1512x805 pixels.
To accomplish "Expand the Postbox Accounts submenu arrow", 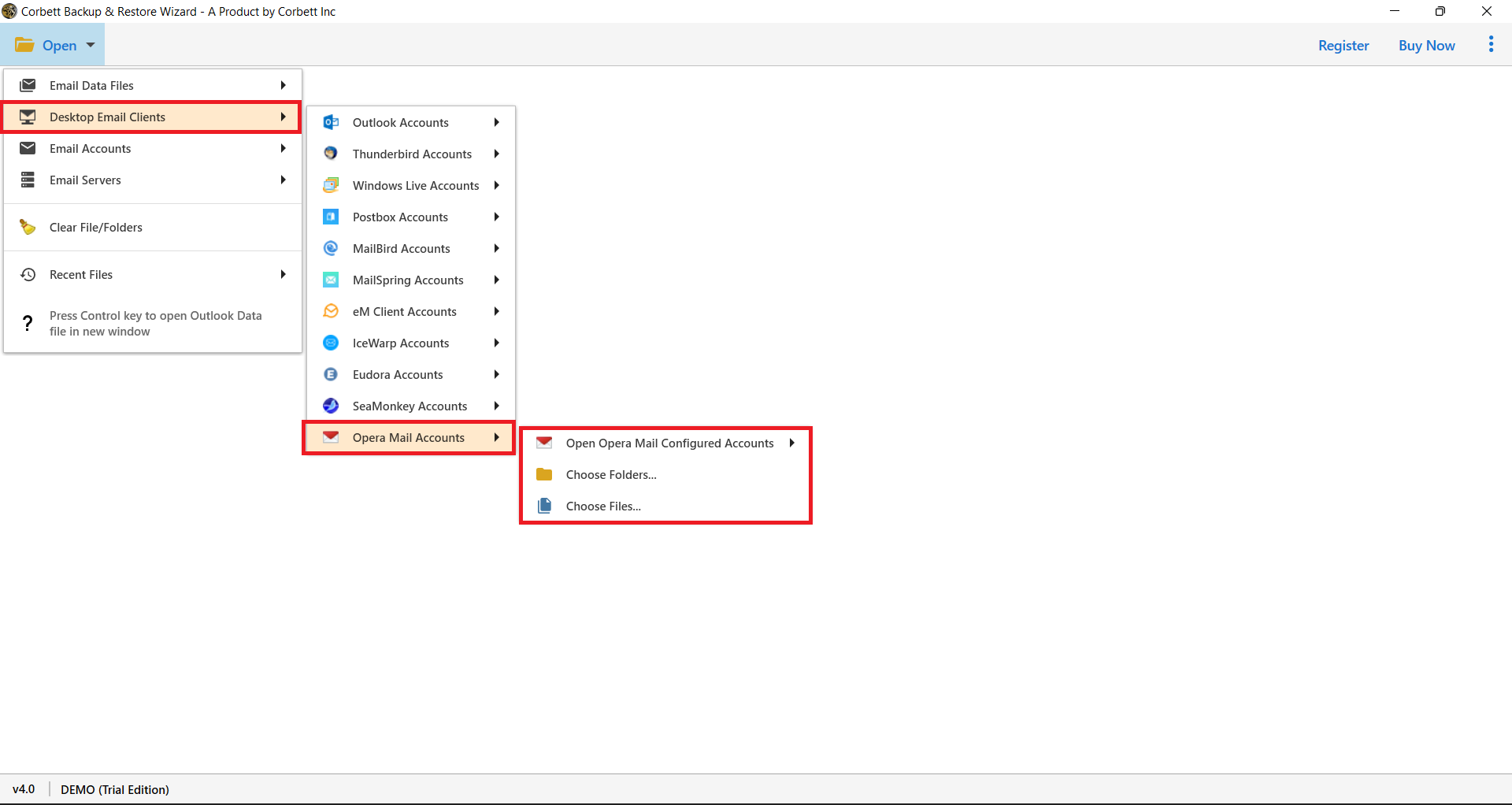I will pyautogui.click(x=497, y=217).
